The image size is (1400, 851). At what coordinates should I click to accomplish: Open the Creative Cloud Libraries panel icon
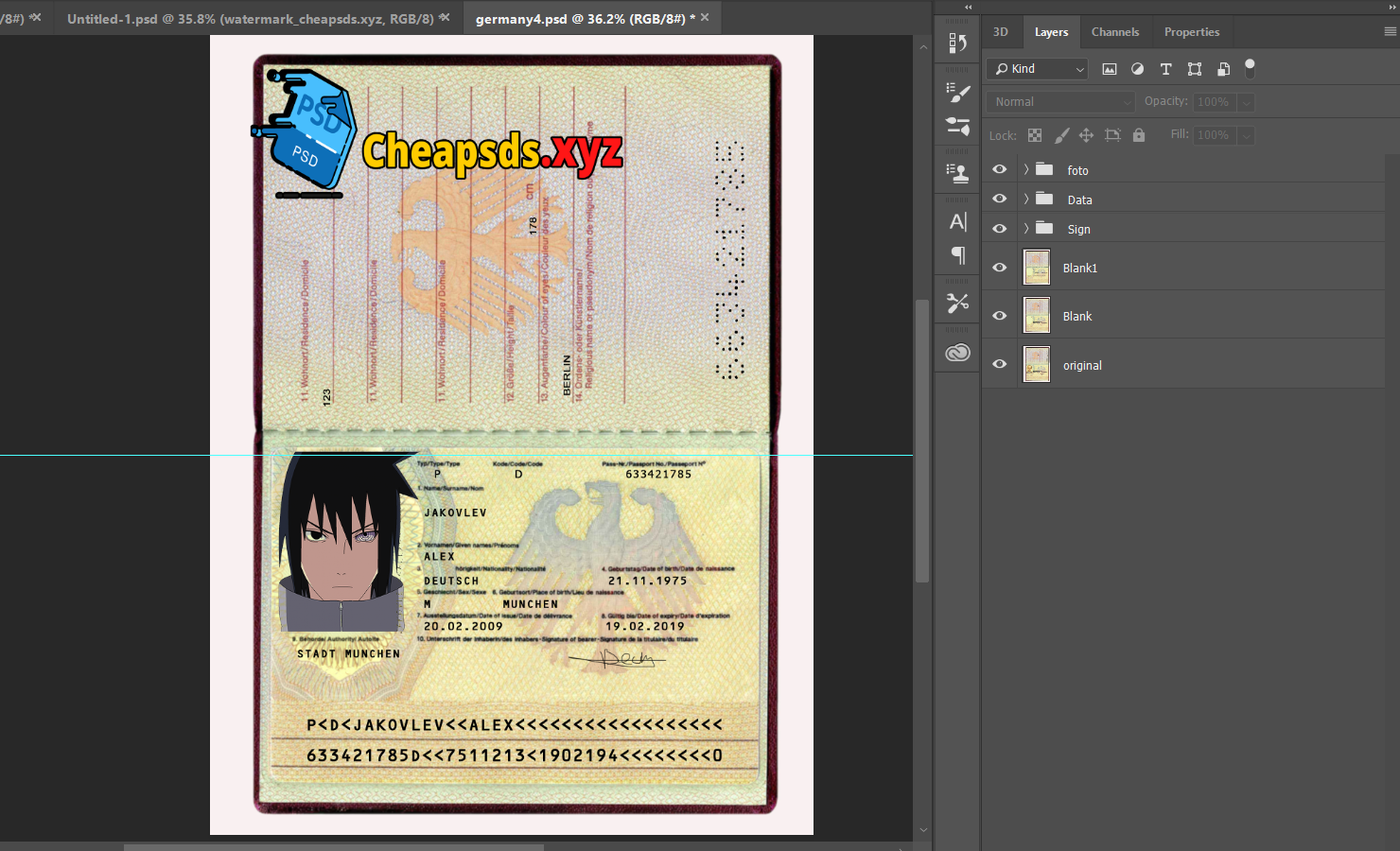[957, 353]
